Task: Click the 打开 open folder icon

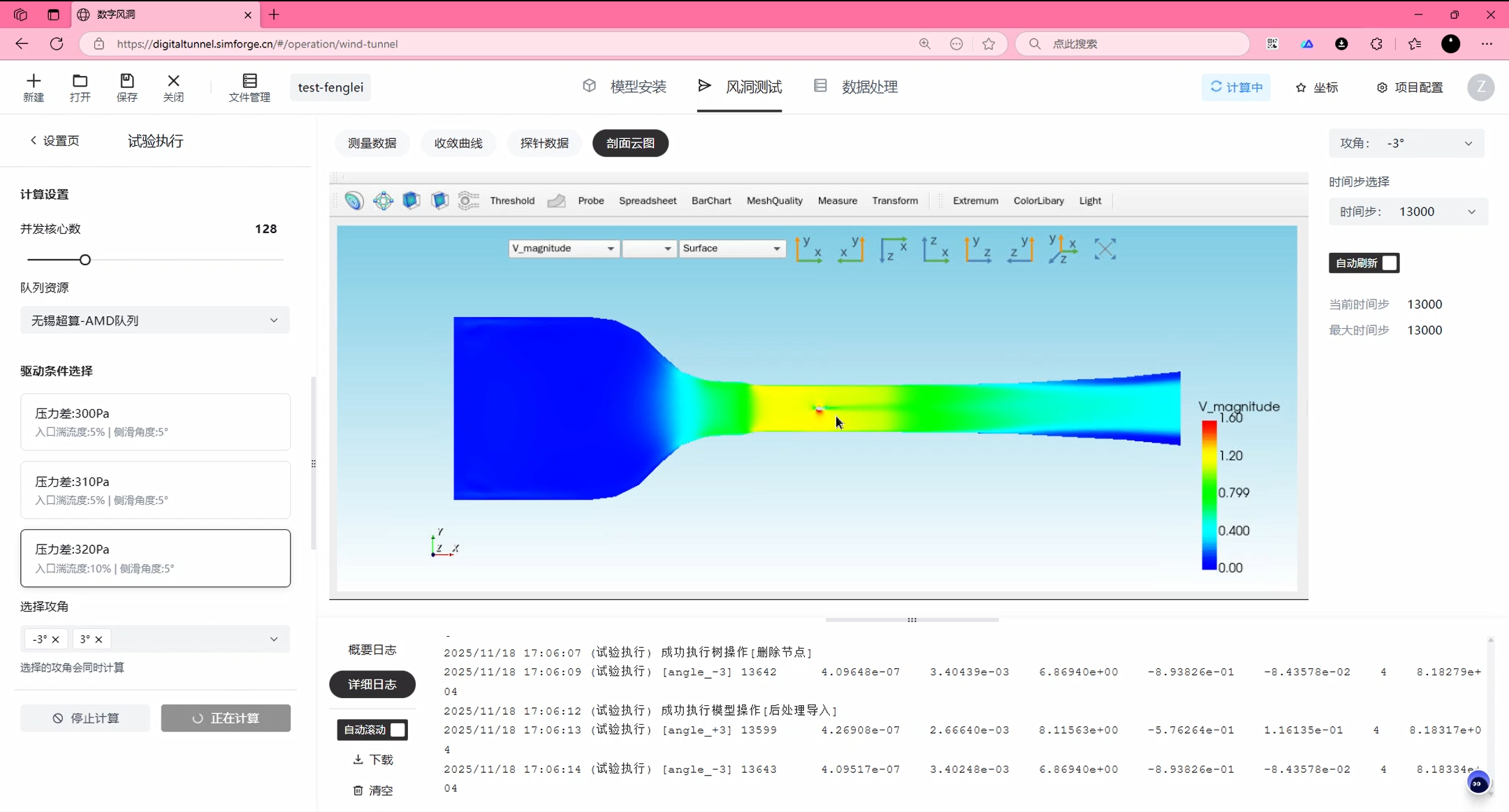Action: pyautogui.click(x=80, y=88)
